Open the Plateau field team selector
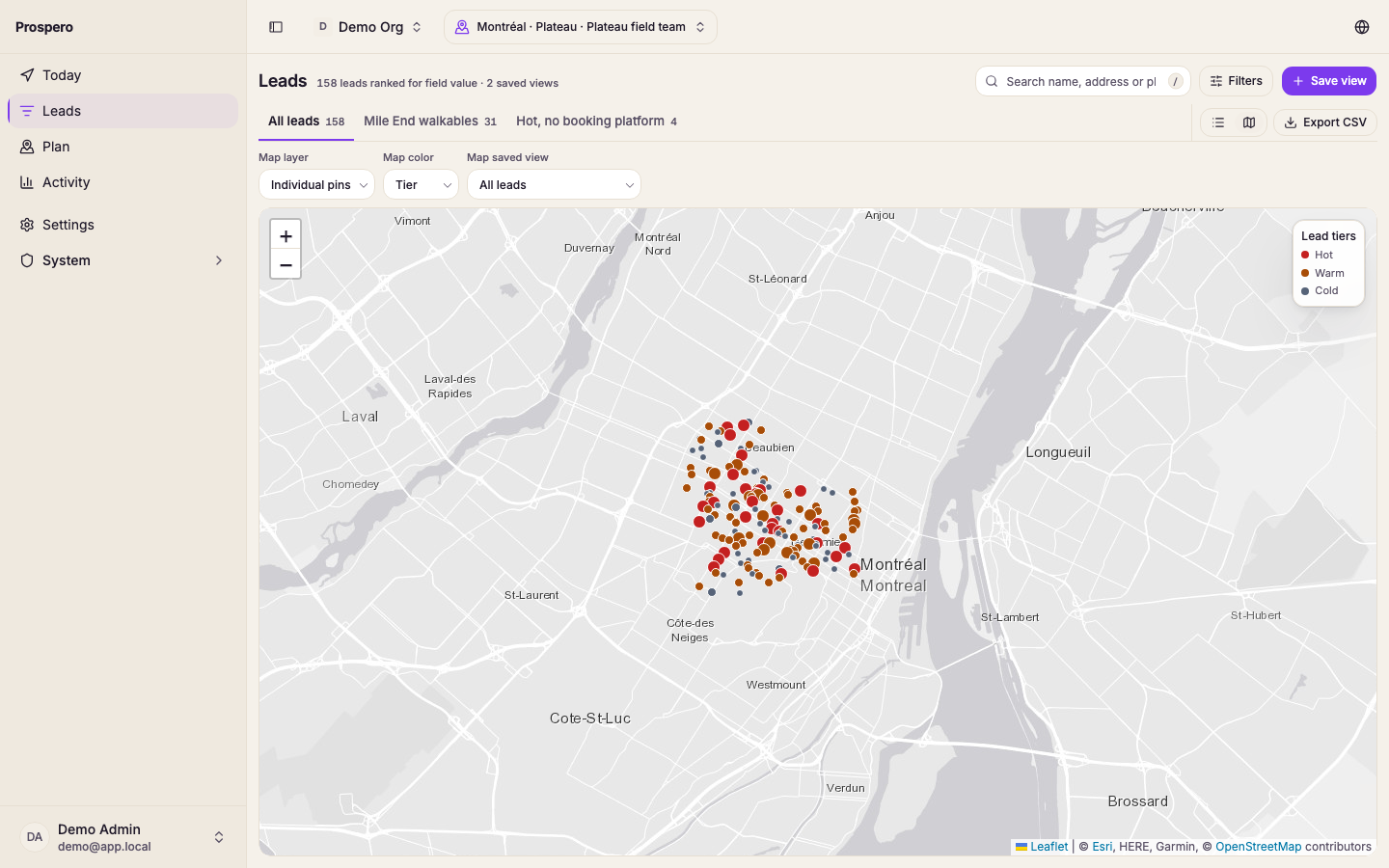Viewport: 1389px width, 868px height. (581, 27)
